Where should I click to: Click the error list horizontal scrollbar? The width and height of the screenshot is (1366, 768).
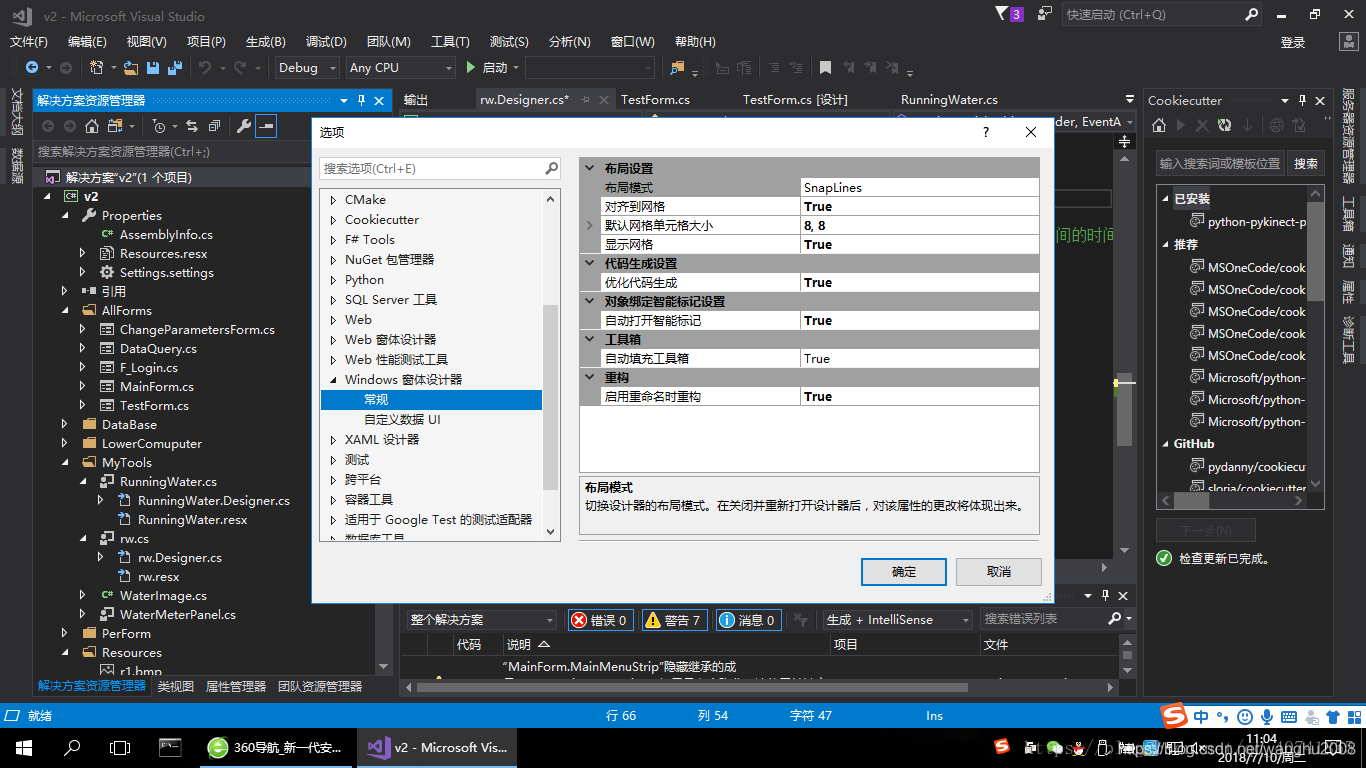[692, 687]
